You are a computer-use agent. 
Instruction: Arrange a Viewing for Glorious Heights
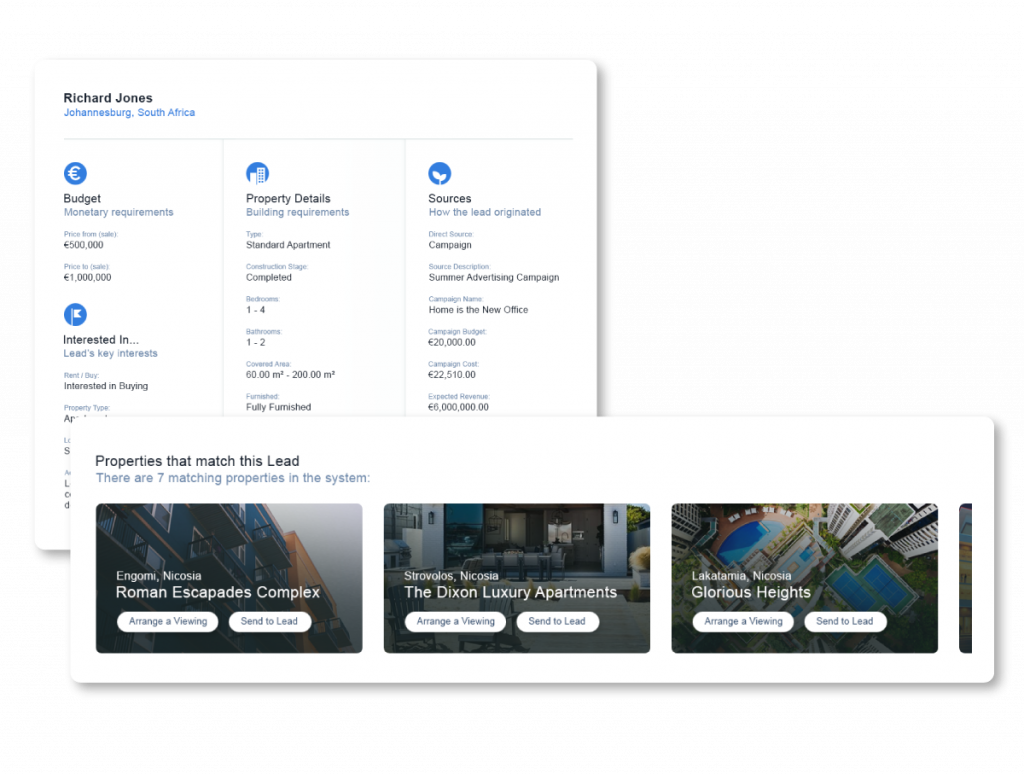pos(743,621)
